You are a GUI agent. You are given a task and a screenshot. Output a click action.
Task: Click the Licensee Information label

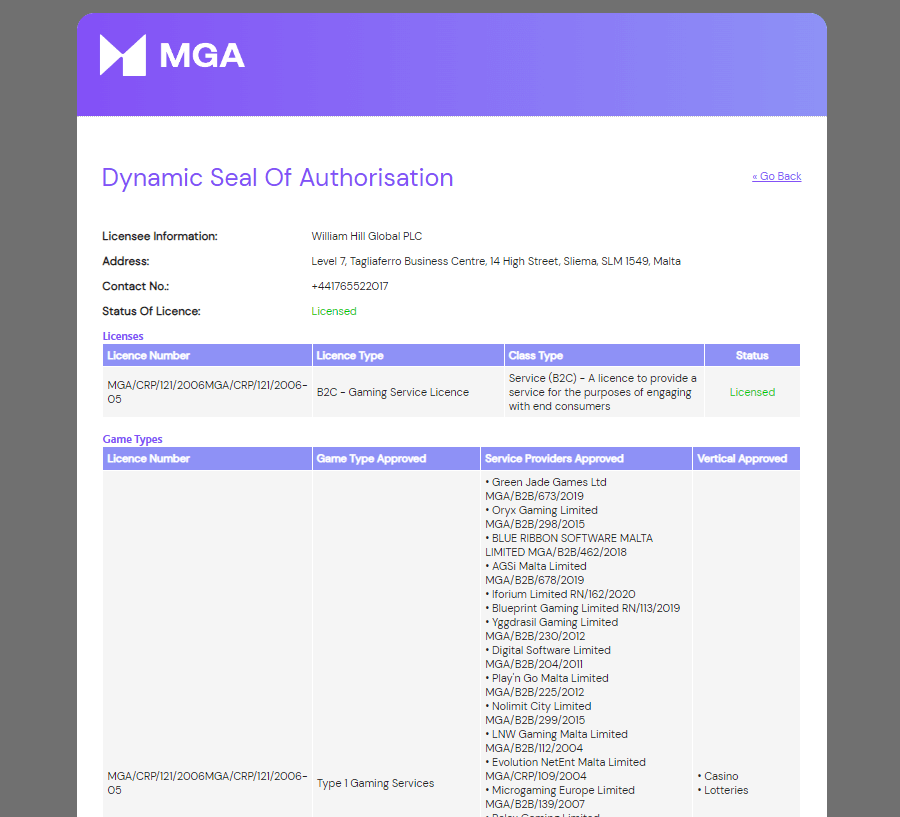pyautogui.click(x=160, y=236)
